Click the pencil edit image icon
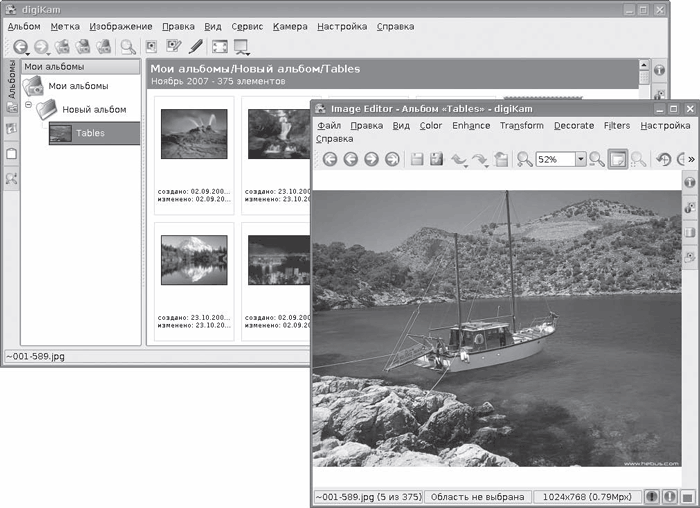700x508 pixels. [196, 47]
